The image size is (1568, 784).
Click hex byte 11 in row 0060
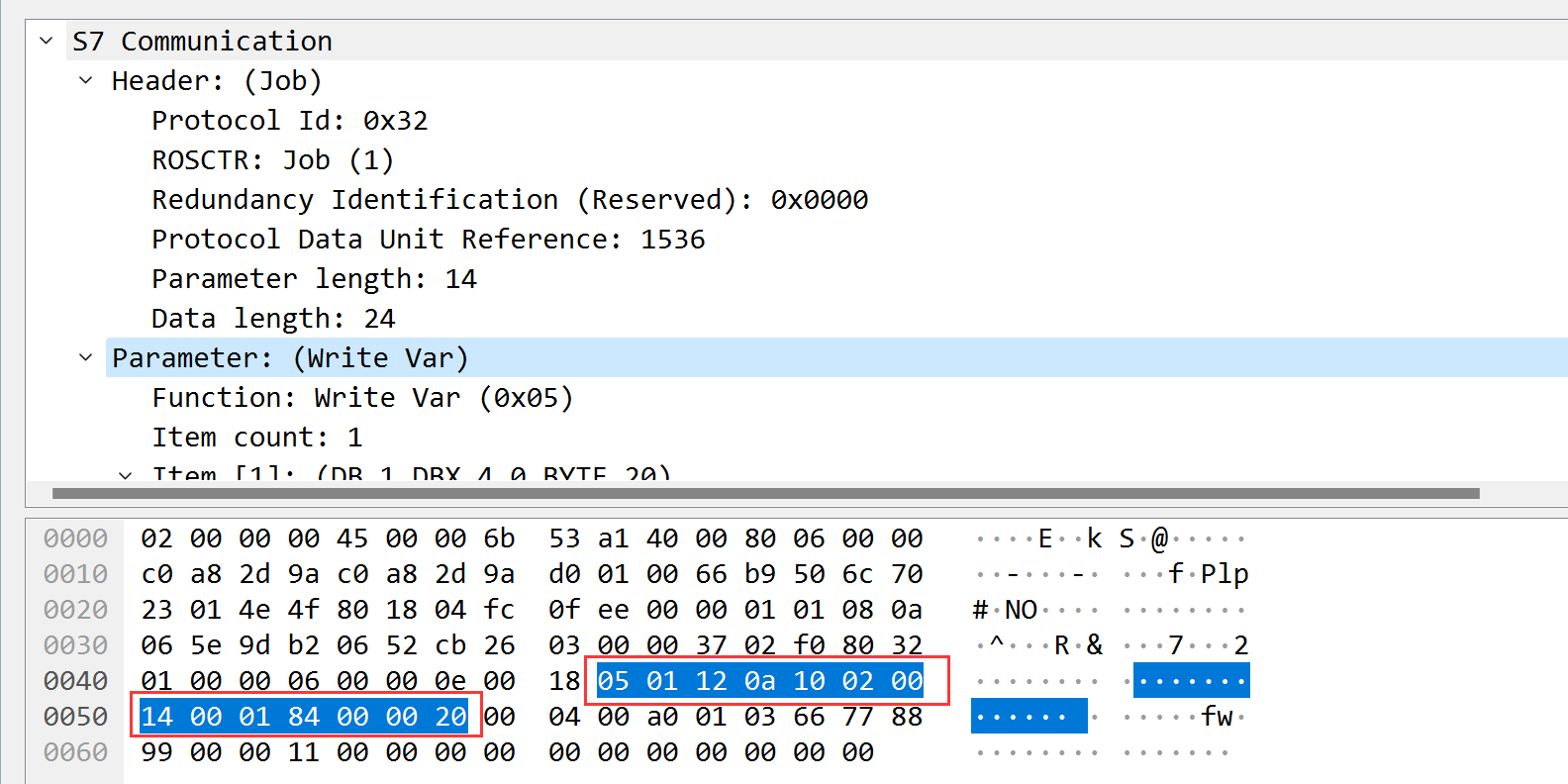304,752
